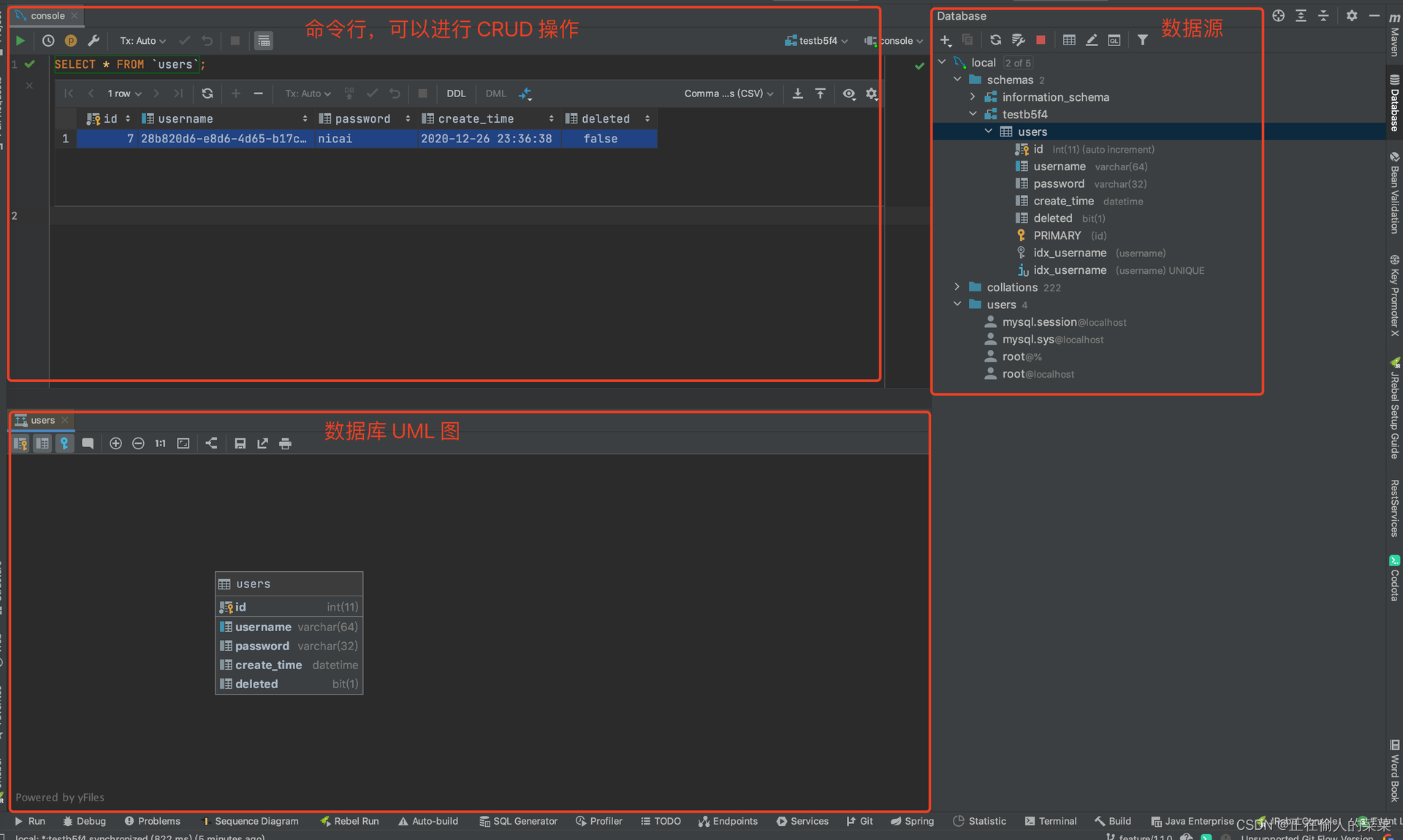Select the users table in the Database tree

[x=1032, y=131]
